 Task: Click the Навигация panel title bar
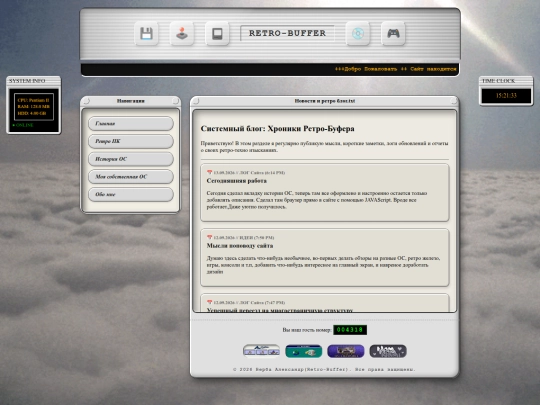tap(131, 101)
